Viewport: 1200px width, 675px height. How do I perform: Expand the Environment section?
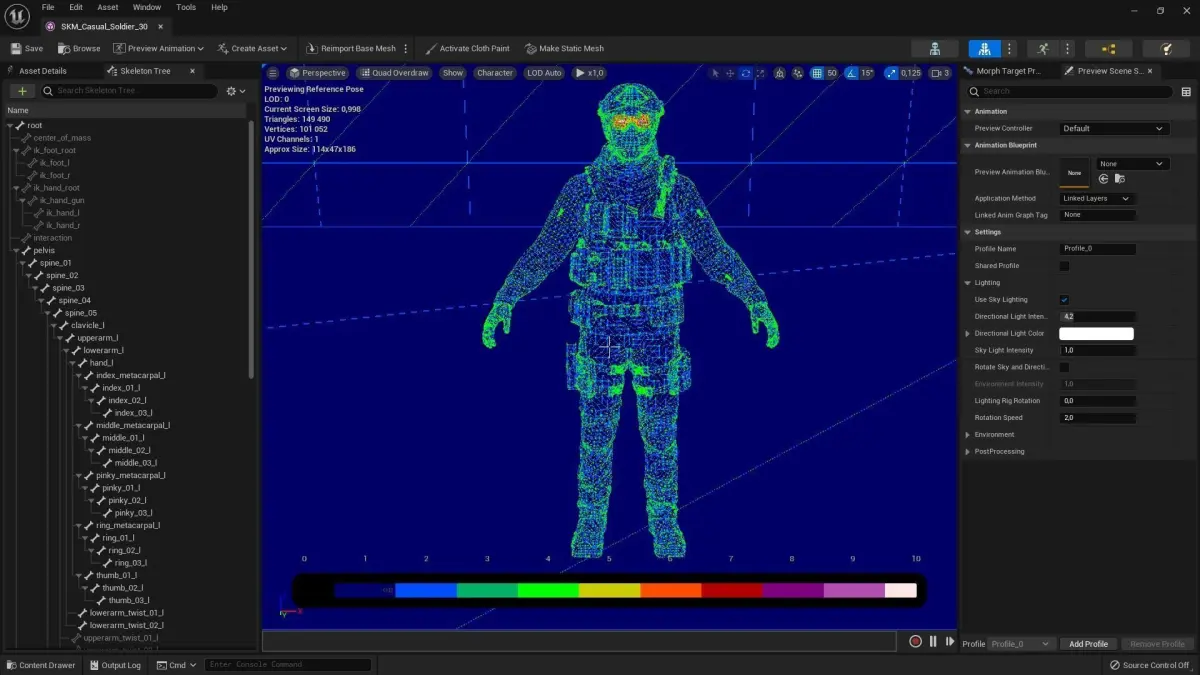point(967,435)
